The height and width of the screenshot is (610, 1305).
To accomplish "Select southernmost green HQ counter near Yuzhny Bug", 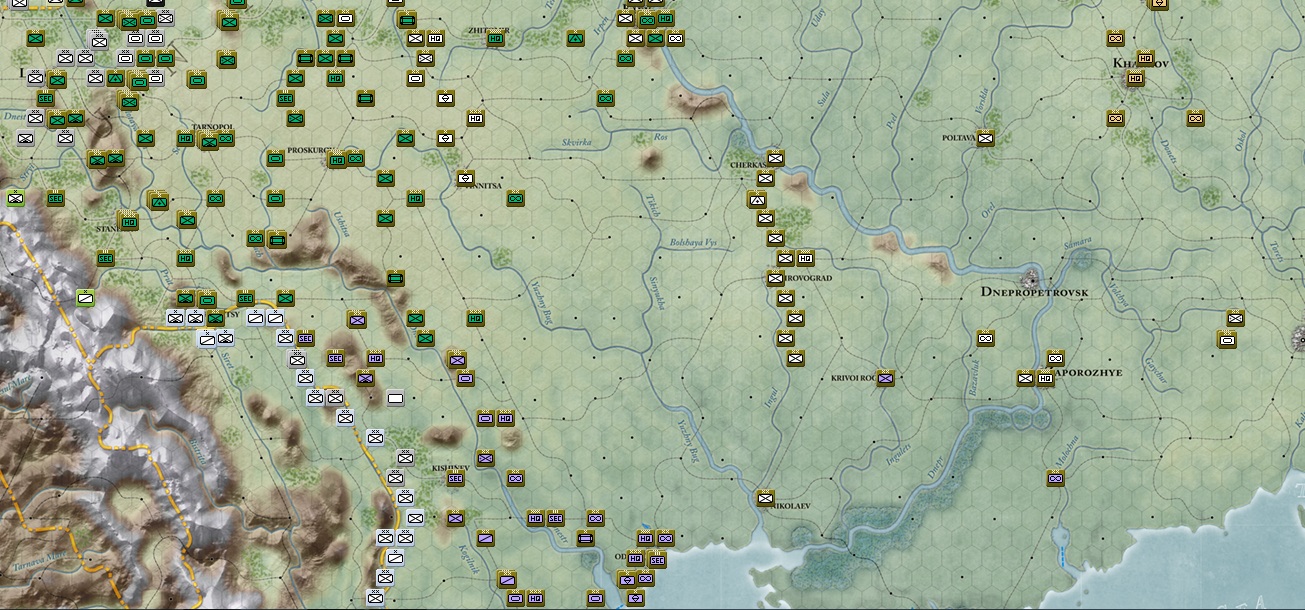I will click(x=475, y=319).
